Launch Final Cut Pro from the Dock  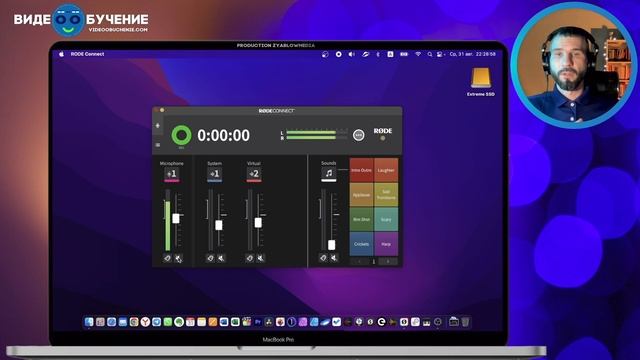pyautogui.click(x=247, y=322)
